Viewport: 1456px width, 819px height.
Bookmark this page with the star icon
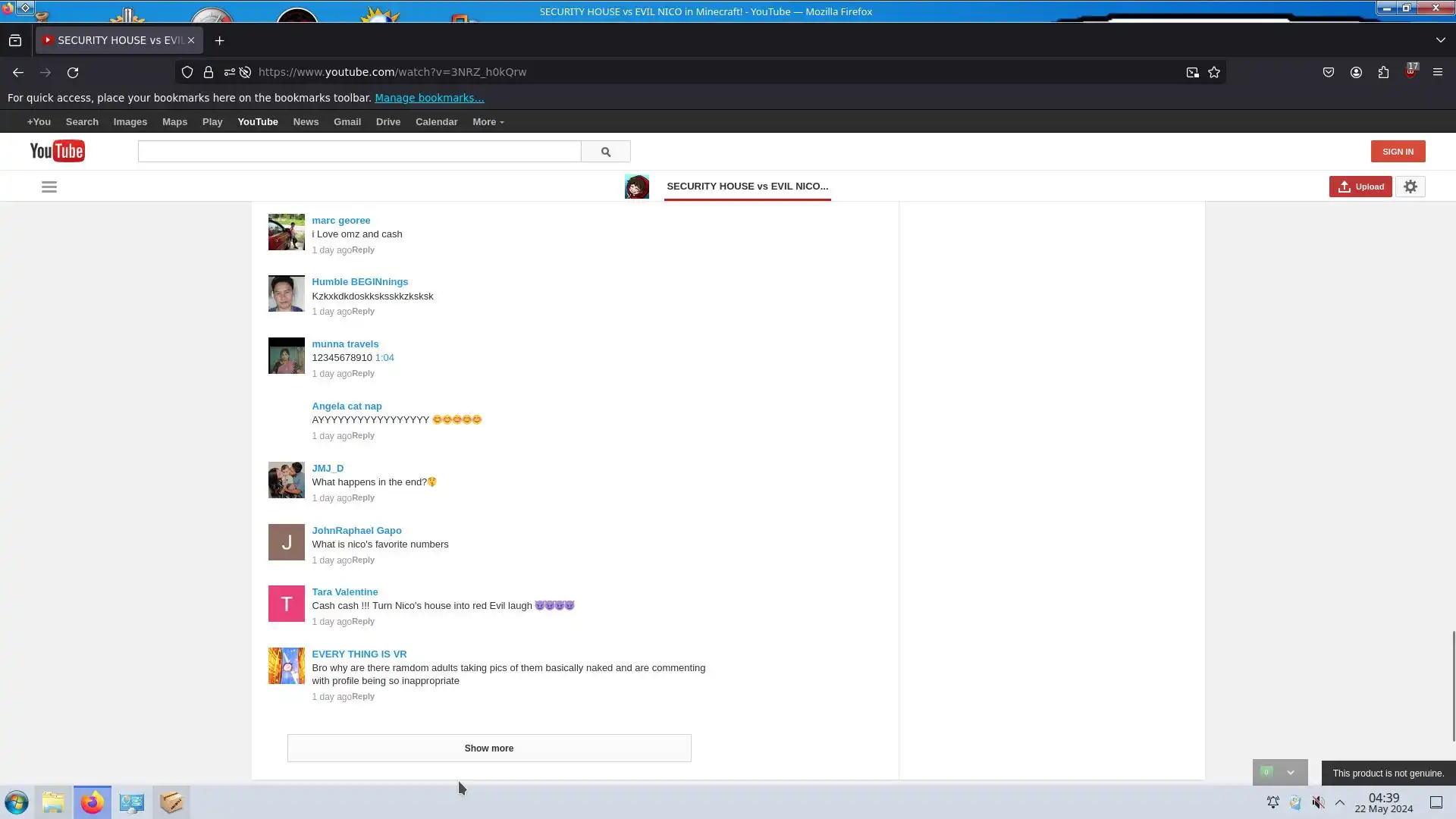pyautogui.click(x=1214, y=72)
